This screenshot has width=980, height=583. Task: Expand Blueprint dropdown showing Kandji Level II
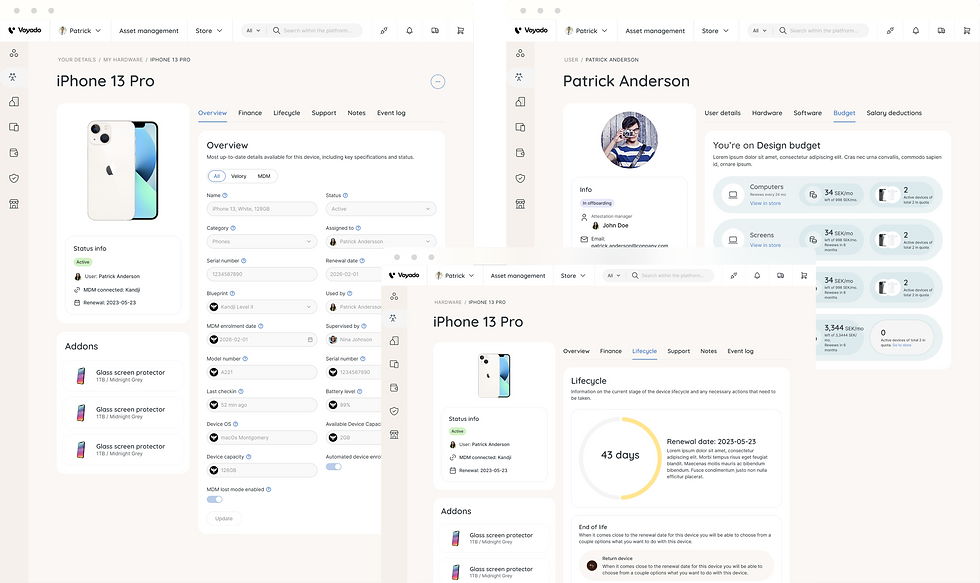point(262,307)
